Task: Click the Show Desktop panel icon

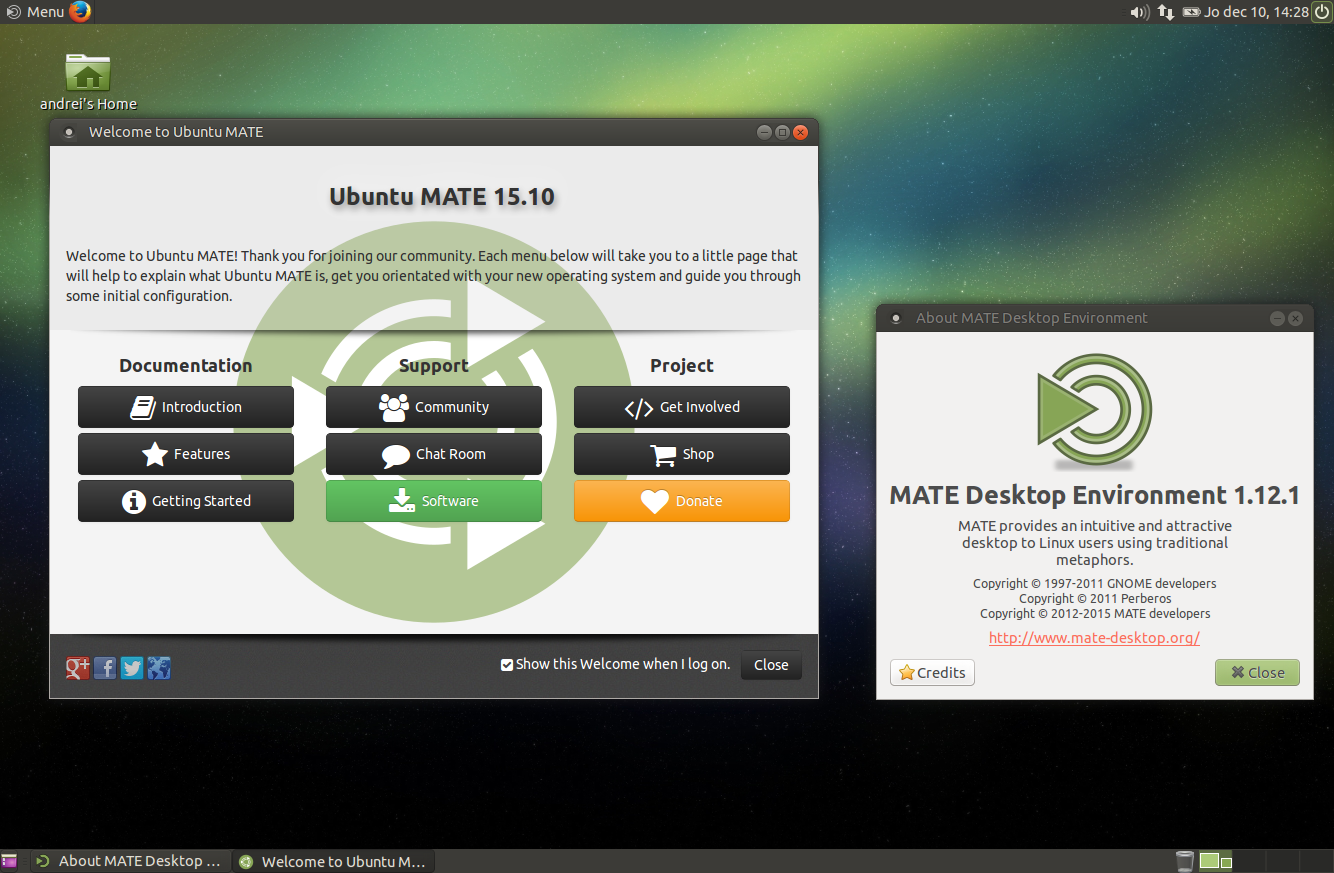Action: point(9,861)
